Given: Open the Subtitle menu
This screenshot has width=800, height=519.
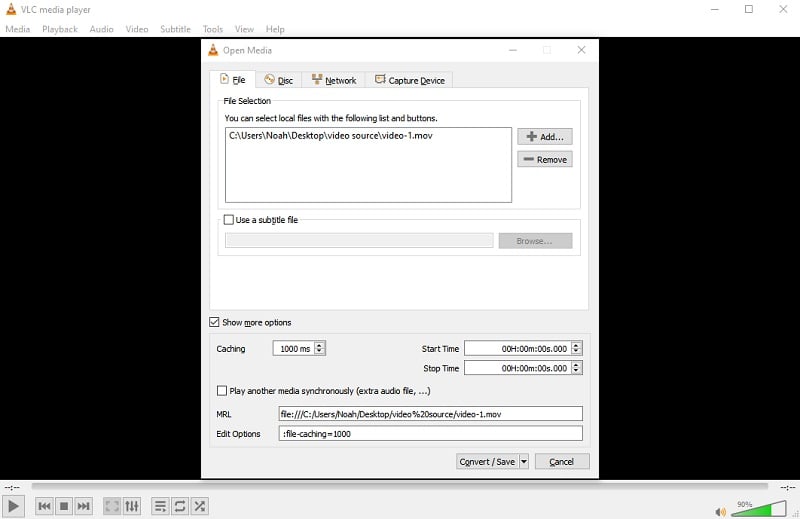Looking at the screenshot, I should point(176,29).
